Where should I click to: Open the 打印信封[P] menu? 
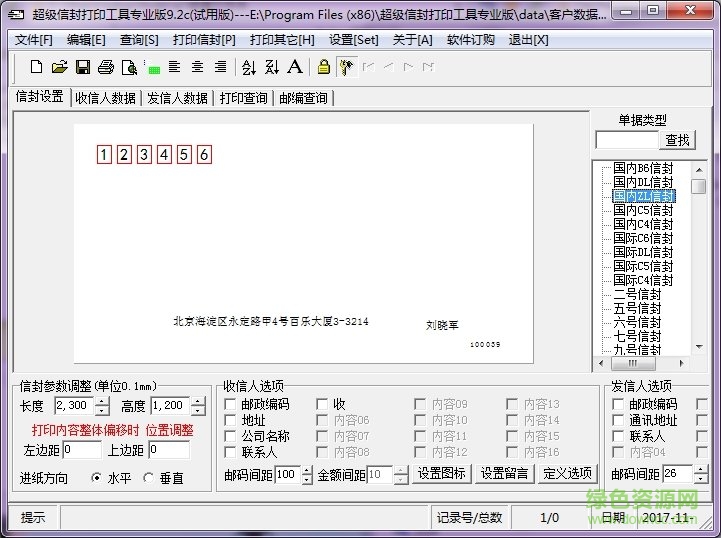[x=204, y=40]
